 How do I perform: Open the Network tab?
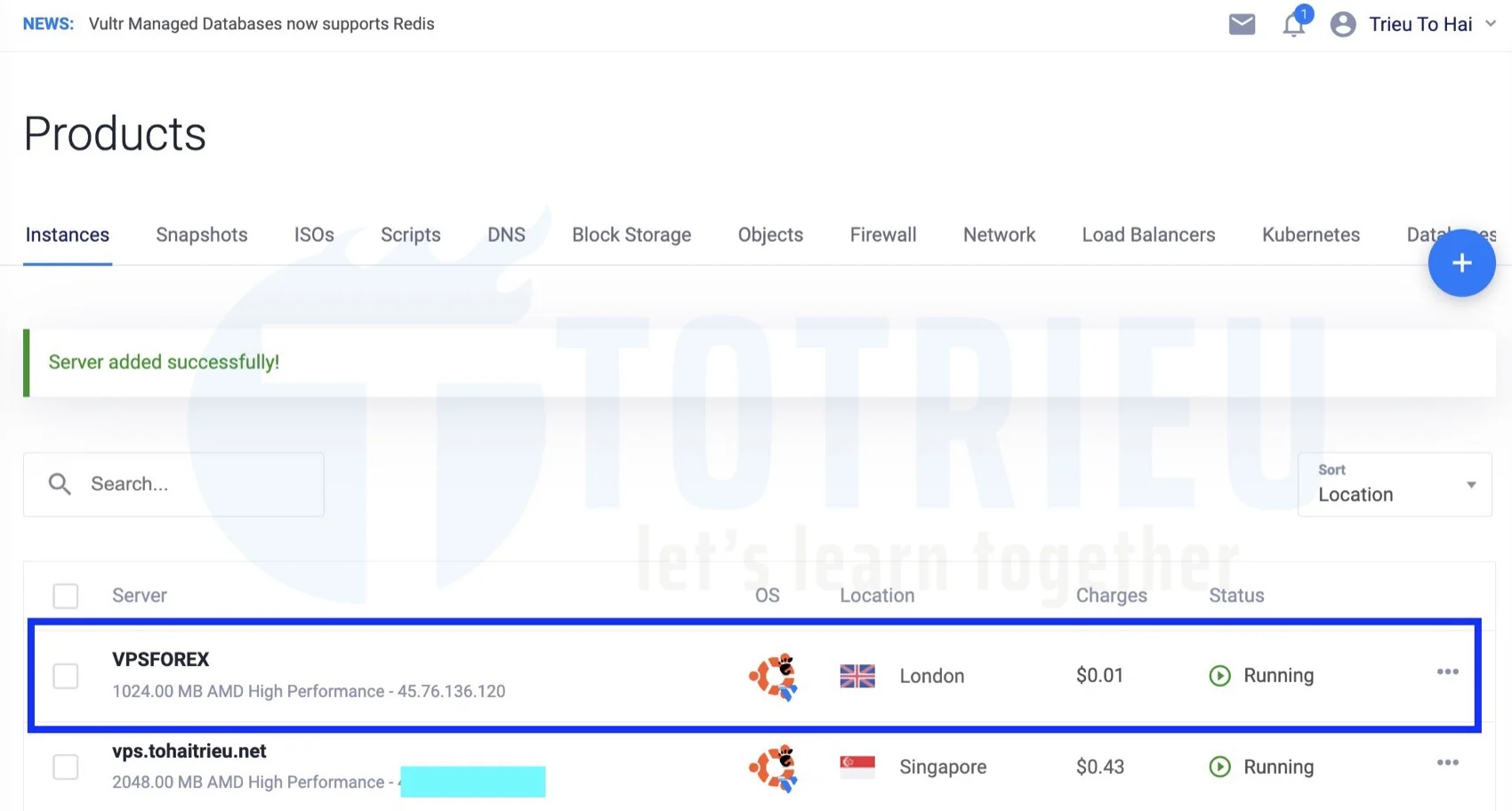1000,235
